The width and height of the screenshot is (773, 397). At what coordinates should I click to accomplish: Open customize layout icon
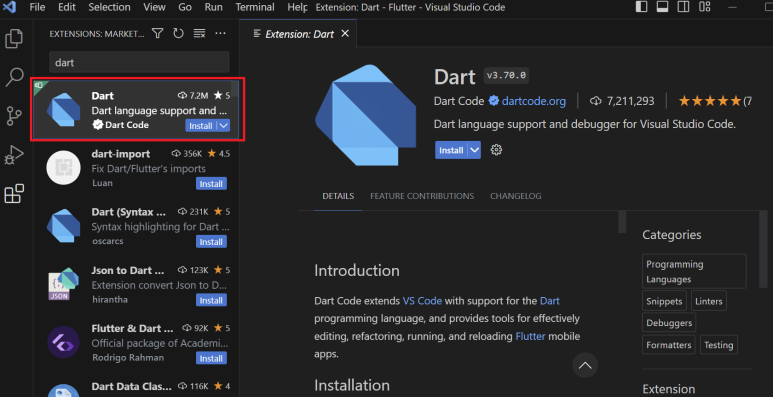[705, 7]
